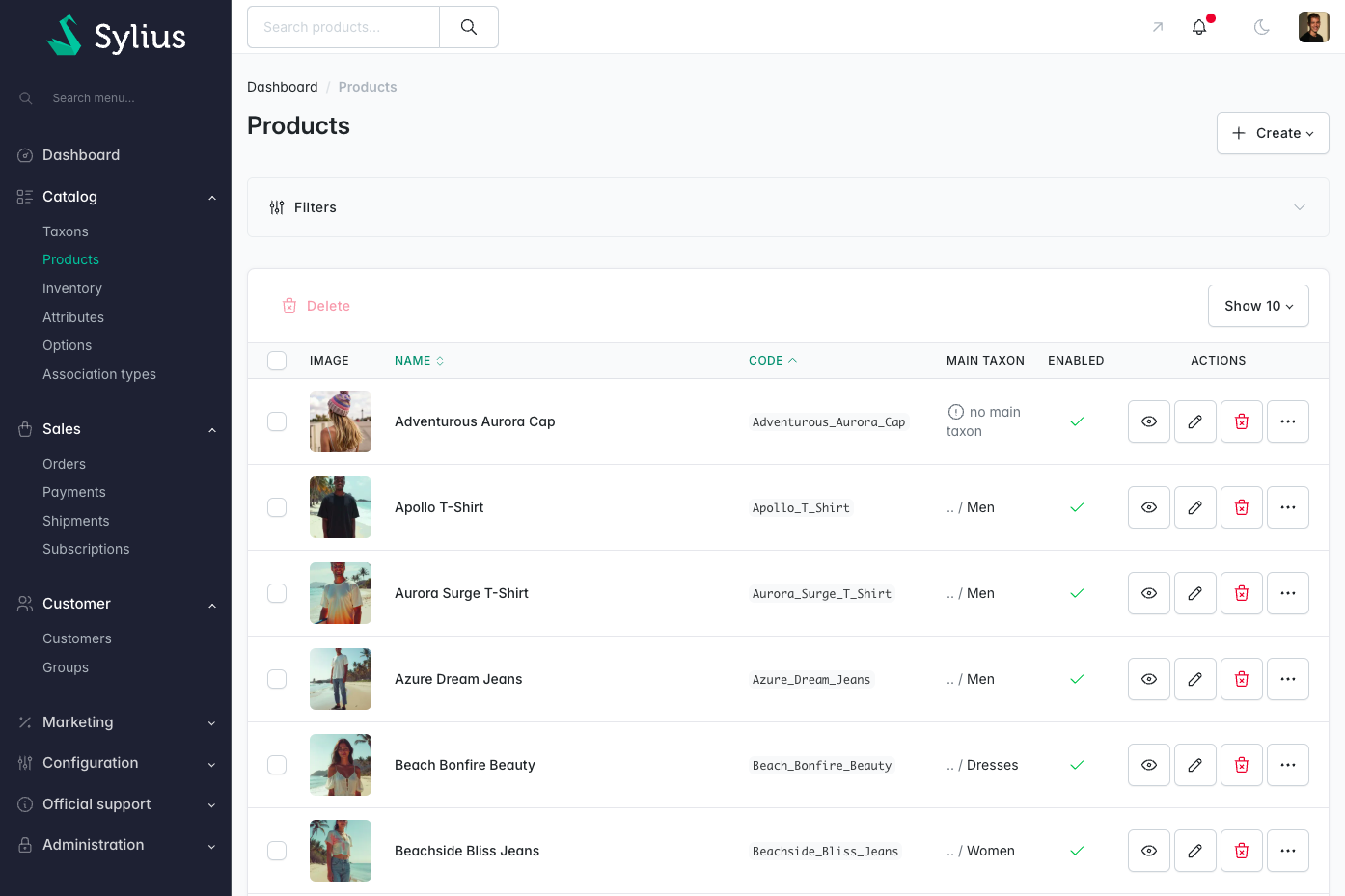This screenshot has height=896, width=1345.
Task: Open user avatar menu
Action: click(1314, 27)
